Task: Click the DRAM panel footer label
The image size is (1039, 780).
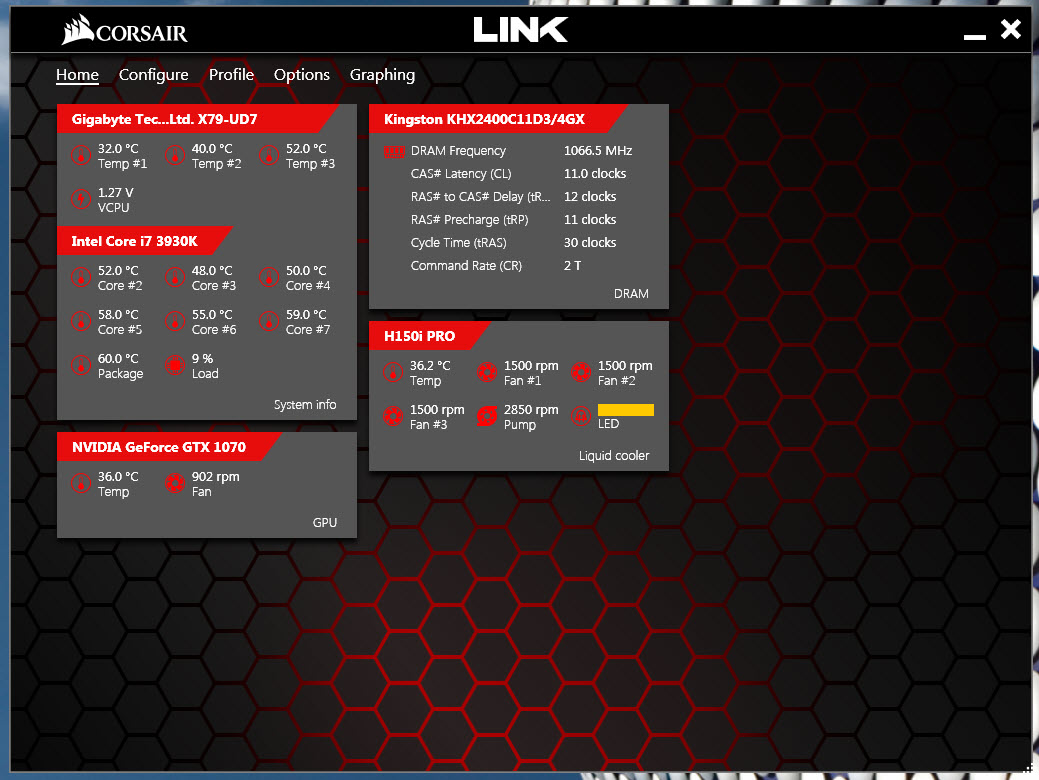Action: [631, 294]
